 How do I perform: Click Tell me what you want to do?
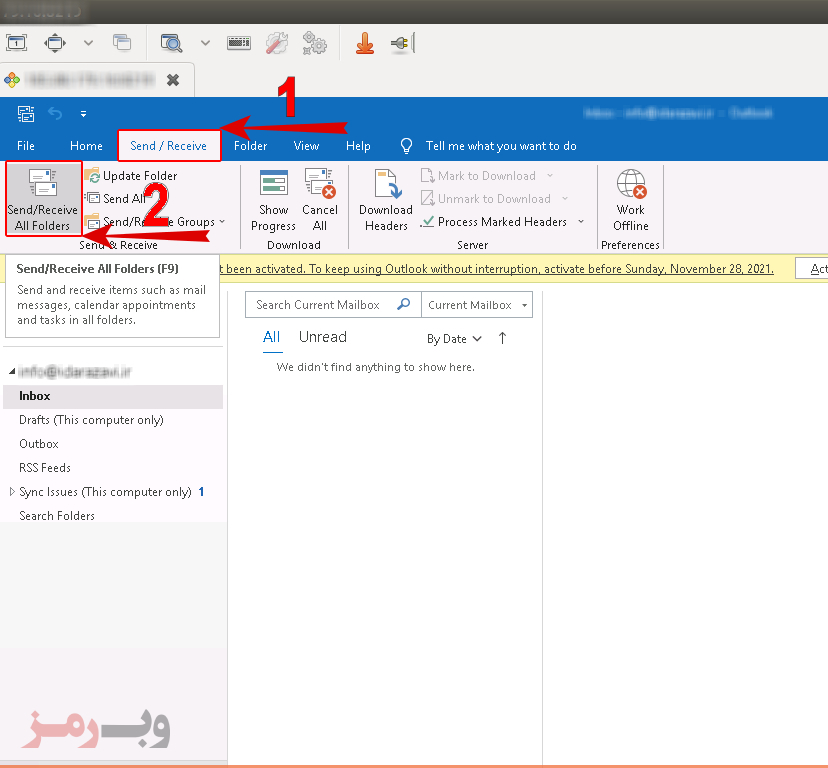point(501,146)
